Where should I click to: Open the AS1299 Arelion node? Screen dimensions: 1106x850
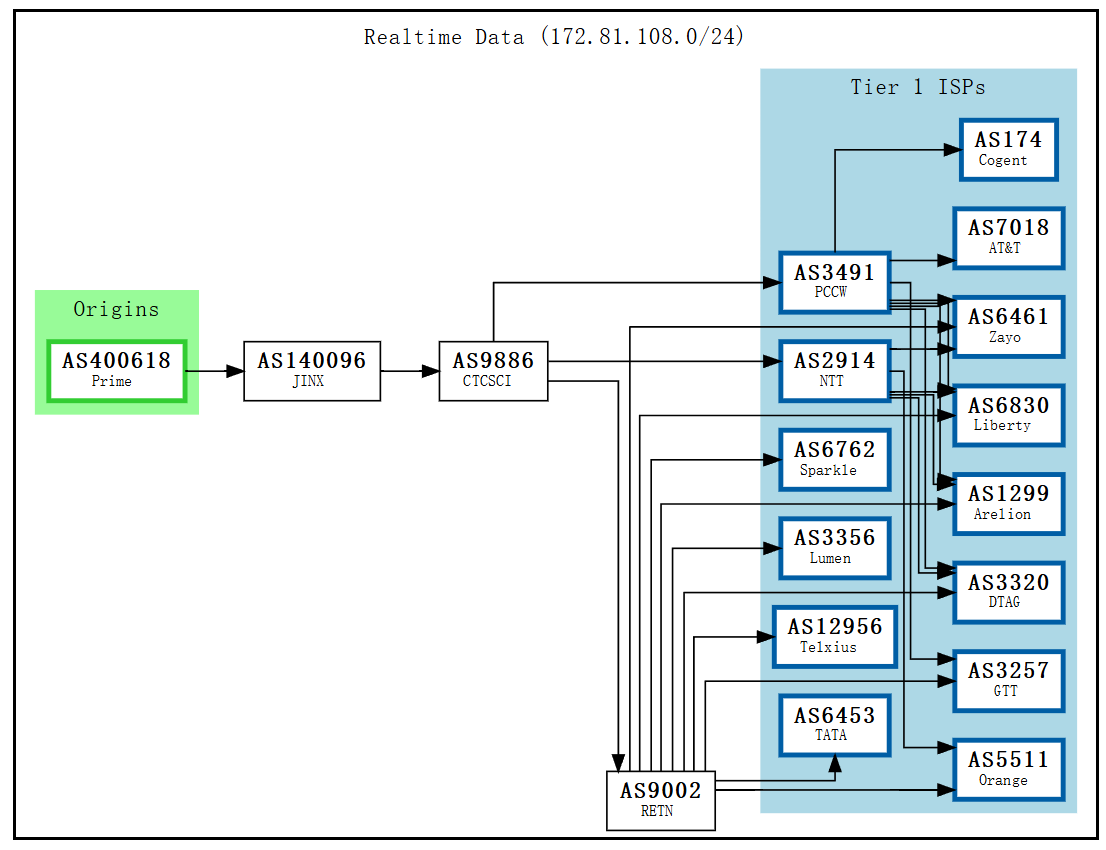click(x=1008, y=503)
